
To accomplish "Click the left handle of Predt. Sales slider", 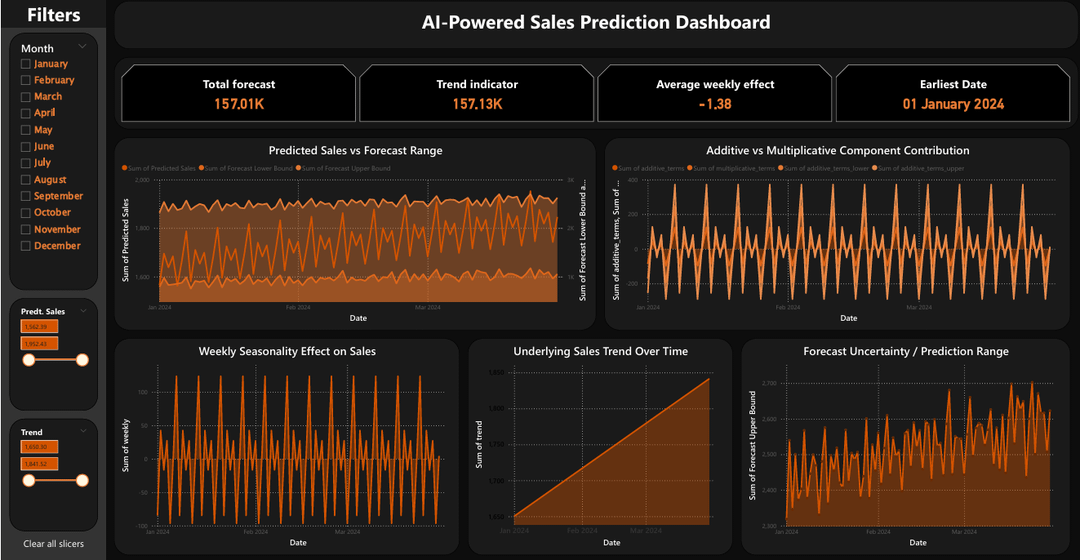I will click(29, 360).
